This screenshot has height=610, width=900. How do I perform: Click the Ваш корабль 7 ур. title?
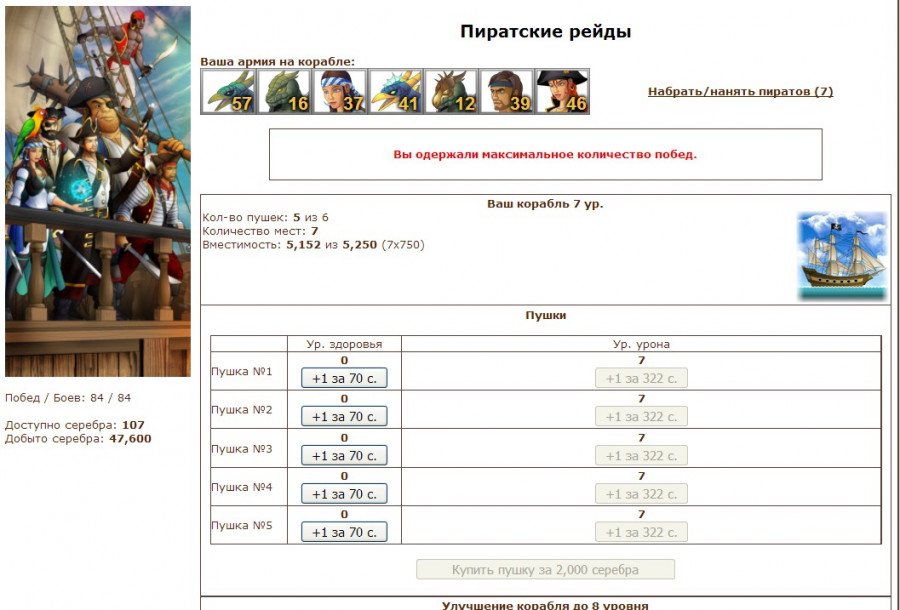(x=545, y=204)
